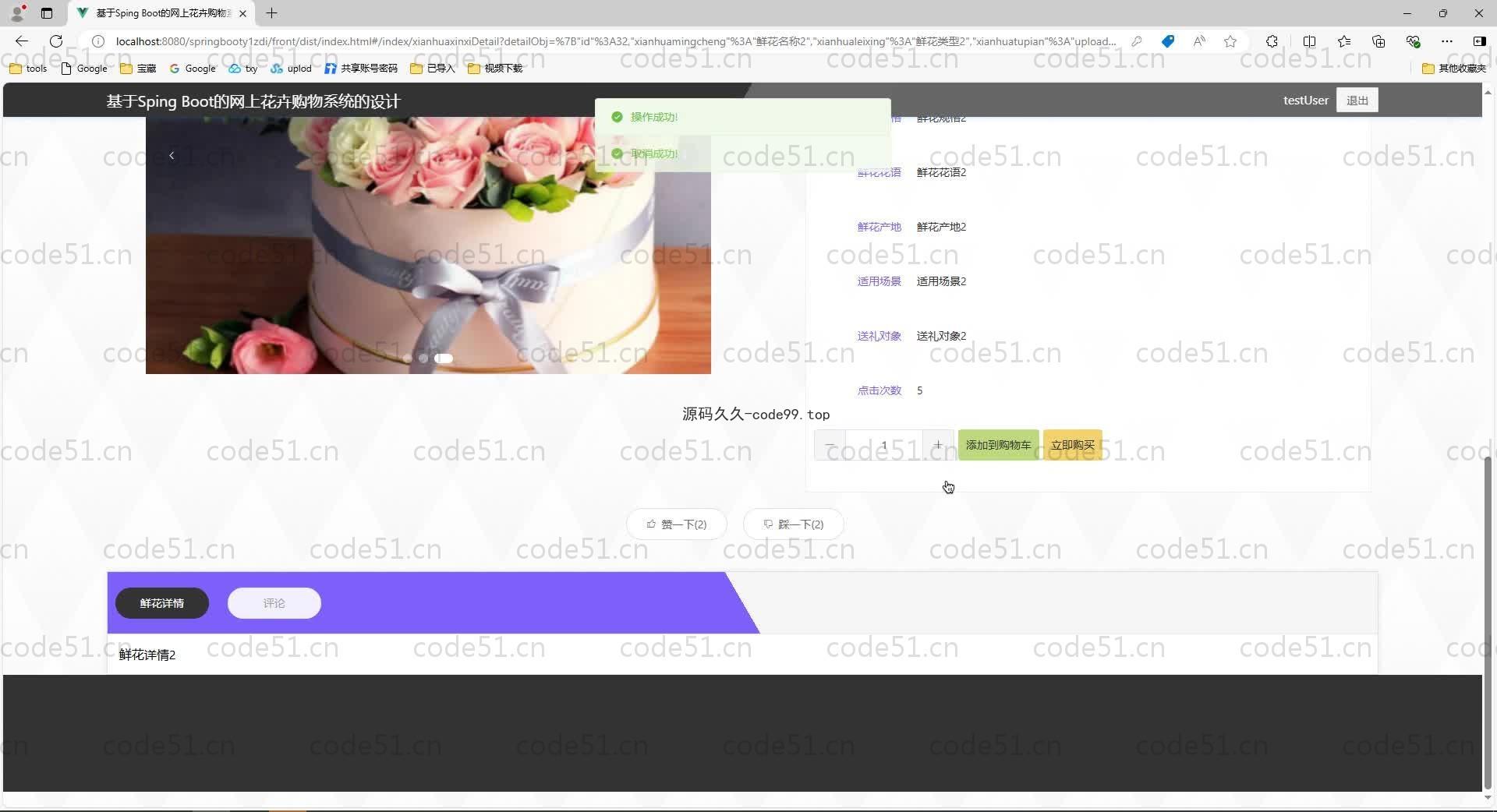Open the collections icon
The height and width of the screenshot is (812, 1497).
pos(1378,41)
